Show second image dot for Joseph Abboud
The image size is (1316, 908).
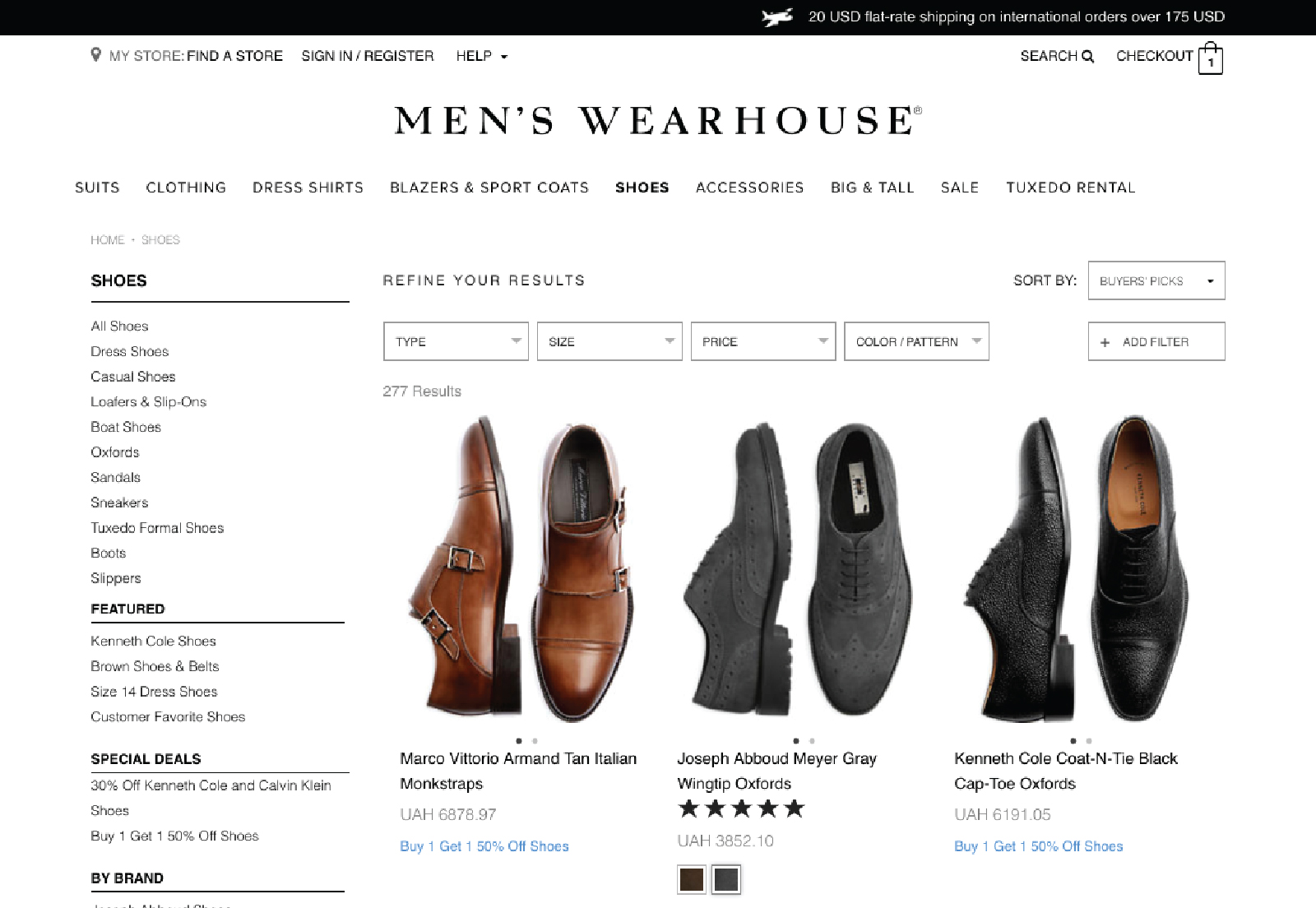point(813,741)
